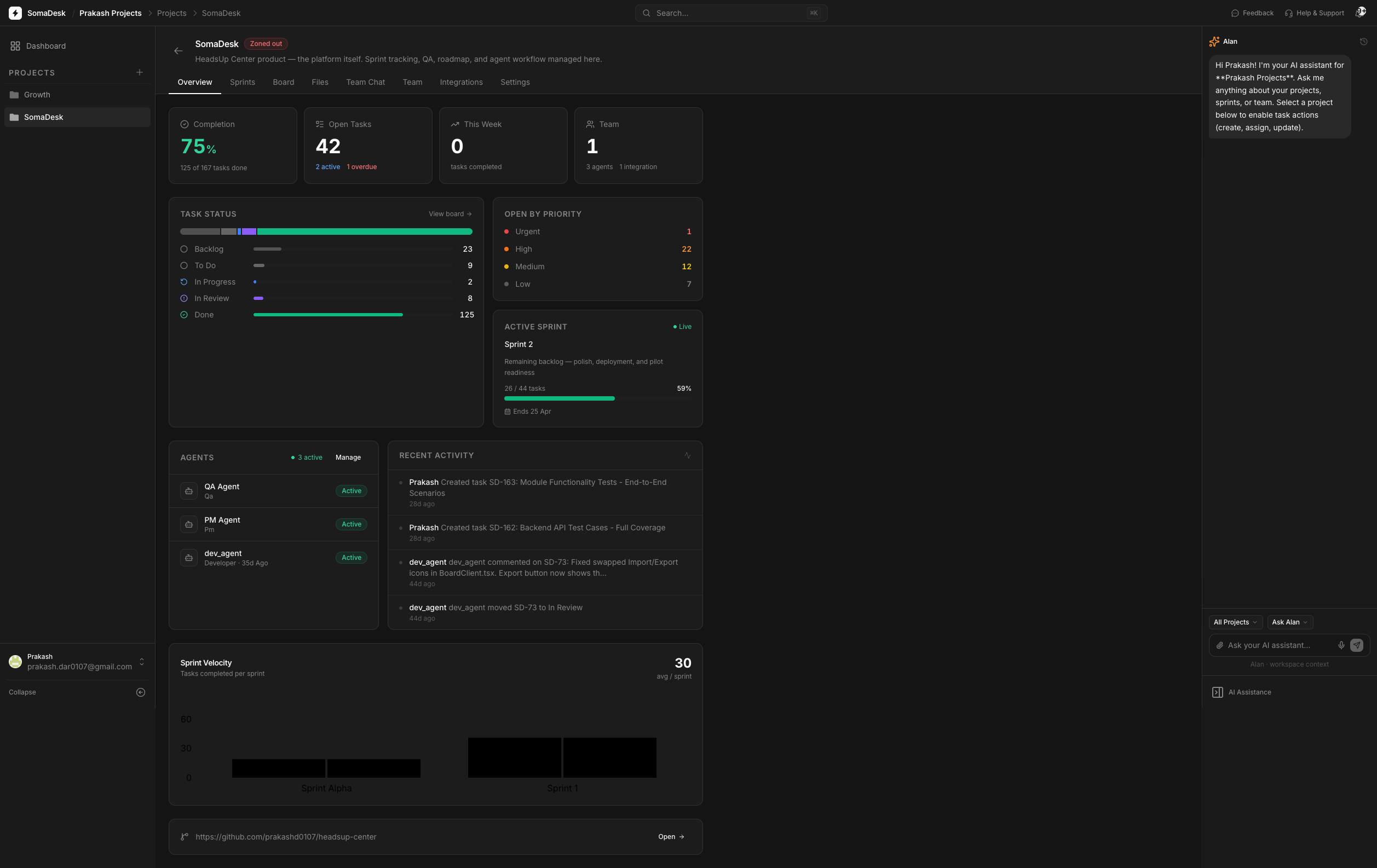Viewport: 1377px width, 868px height.
Task: Open the All Projects dropdown
Action: tap(1235, 622)
